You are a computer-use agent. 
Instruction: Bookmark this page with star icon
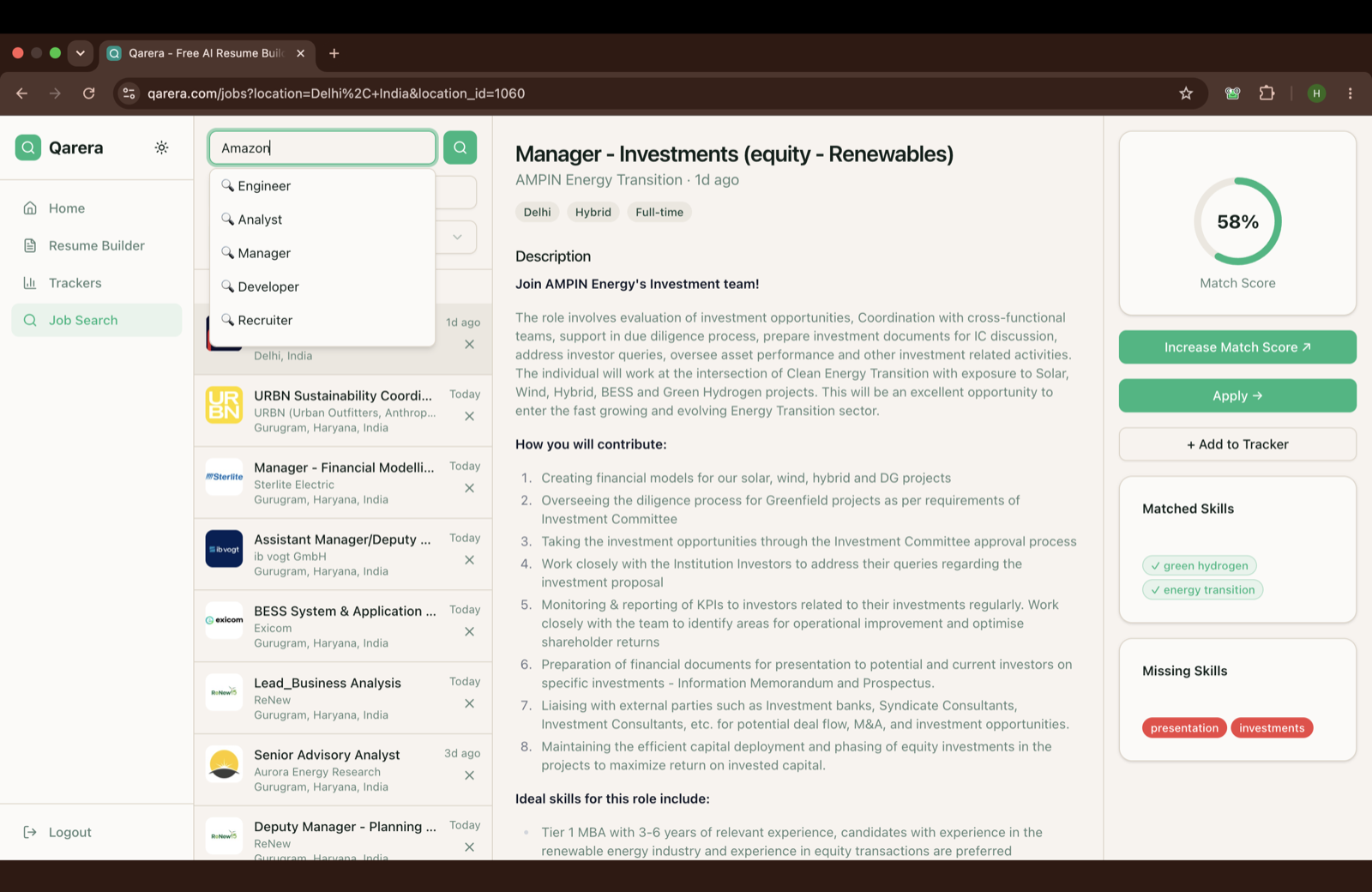(1186, 93)
